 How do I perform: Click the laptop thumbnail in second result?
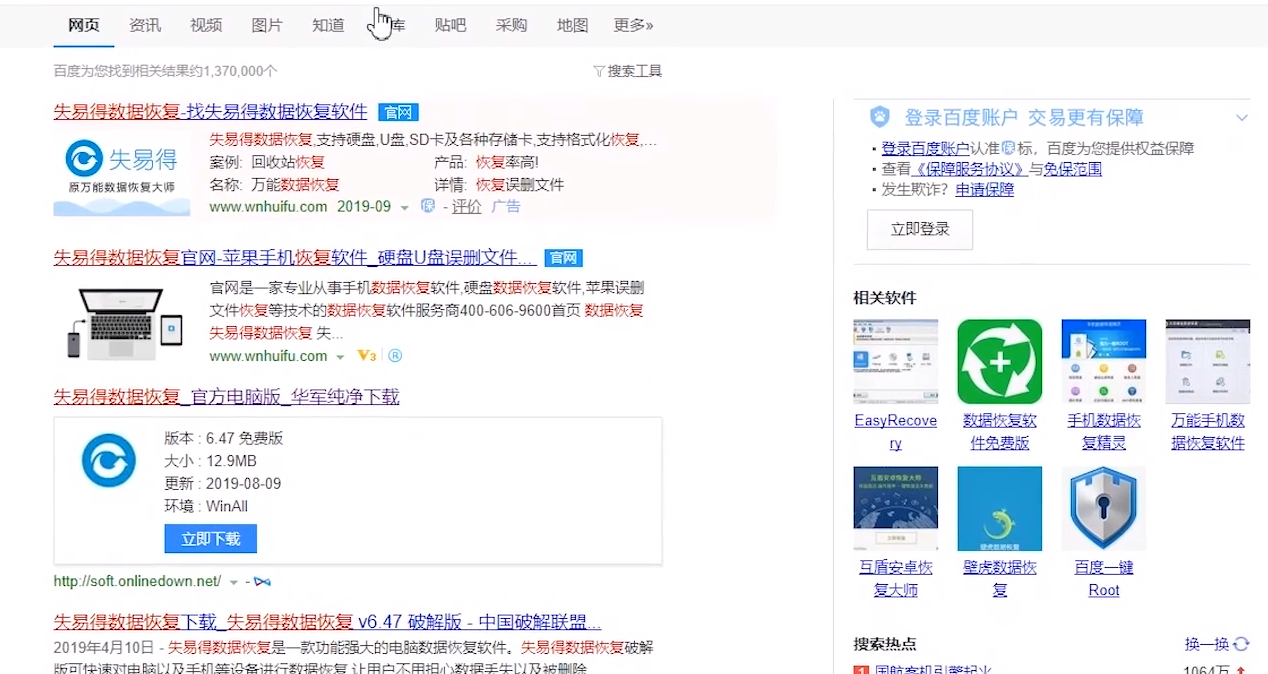[122, 322]
